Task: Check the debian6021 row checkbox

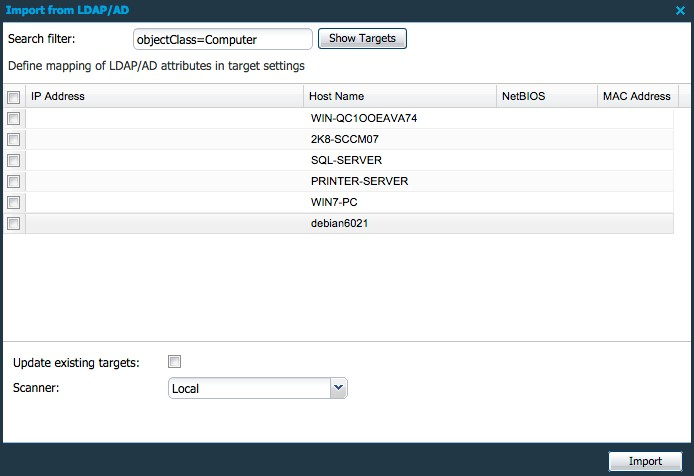Action: coord(13,224)
